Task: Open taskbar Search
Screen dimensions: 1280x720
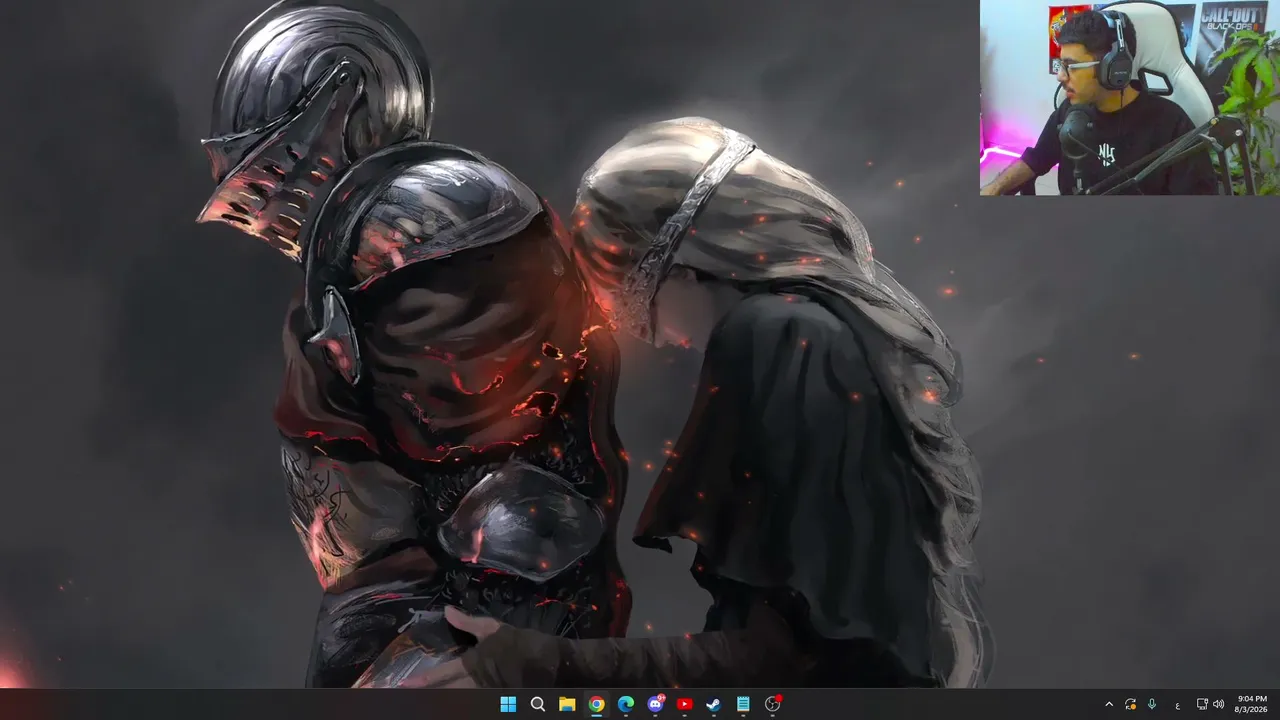Action: [x=537, y=704]
